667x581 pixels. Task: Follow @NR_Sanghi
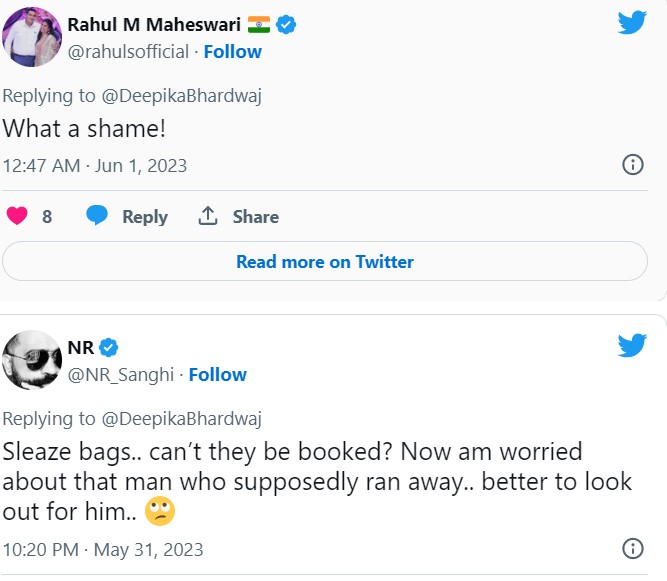(x=217, y=375)
